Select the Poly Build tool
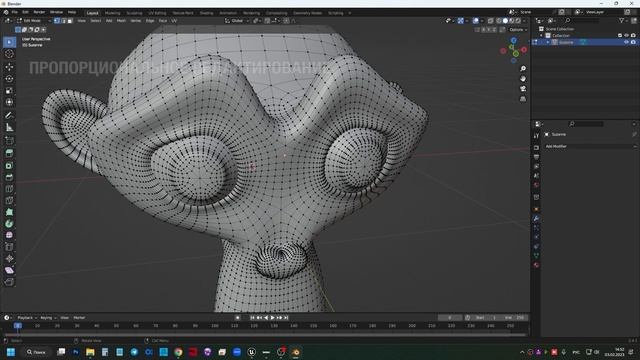Screen dimensions: 640x360 click(9, 212)
